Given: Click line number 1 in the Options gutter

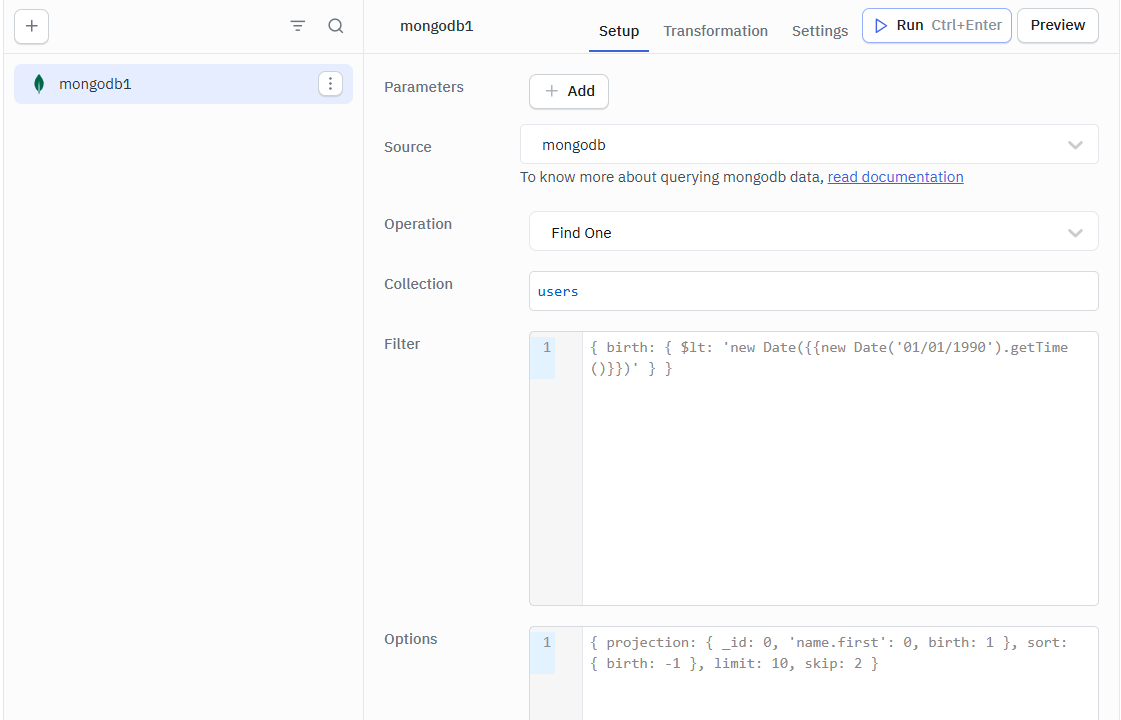Looking at the screenshot, I should tap(546, 643).
